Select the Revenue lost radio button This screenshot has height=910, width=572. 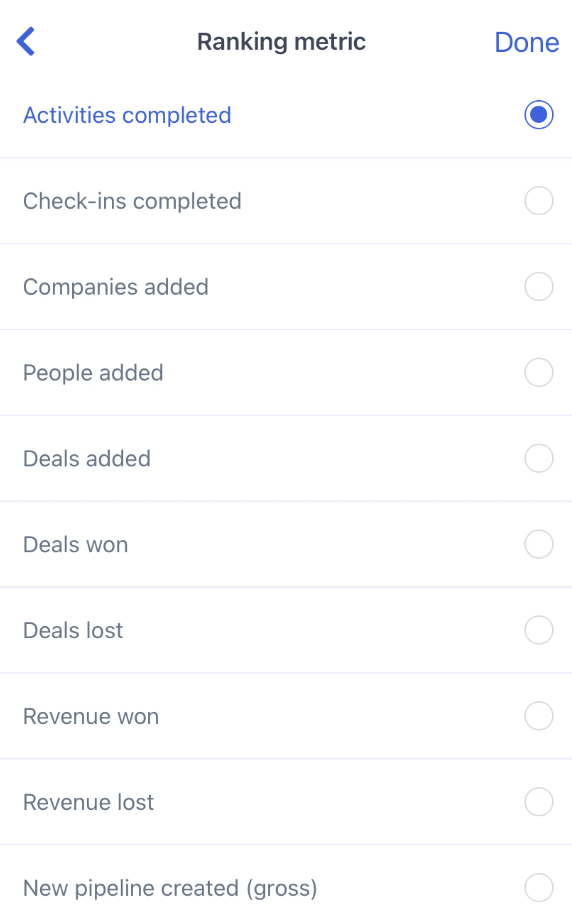(538, 802)
